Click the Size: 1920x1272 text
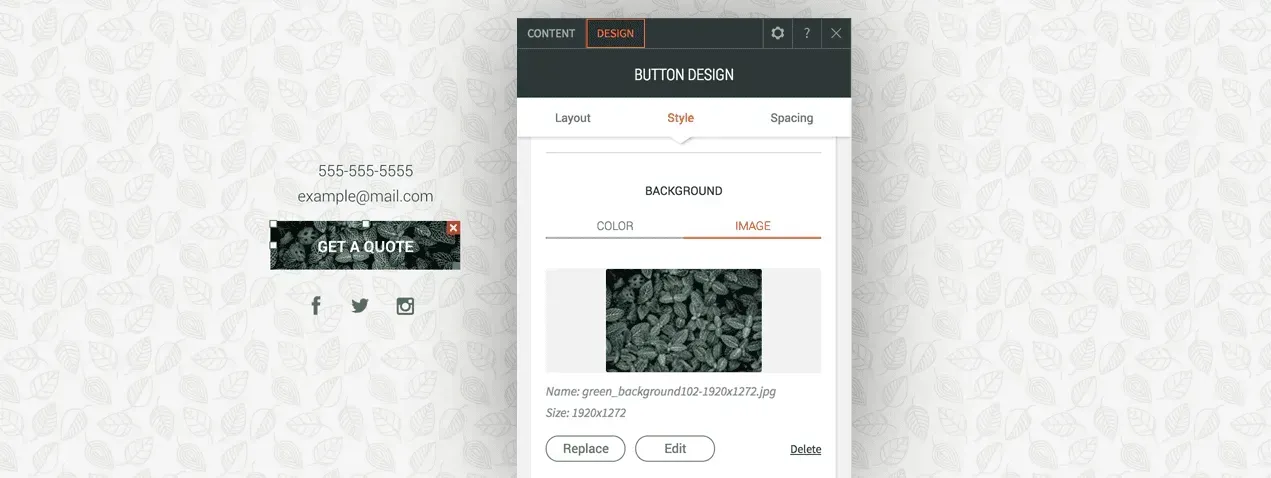Screen dimensions: 1271x478 click(586, 412)
